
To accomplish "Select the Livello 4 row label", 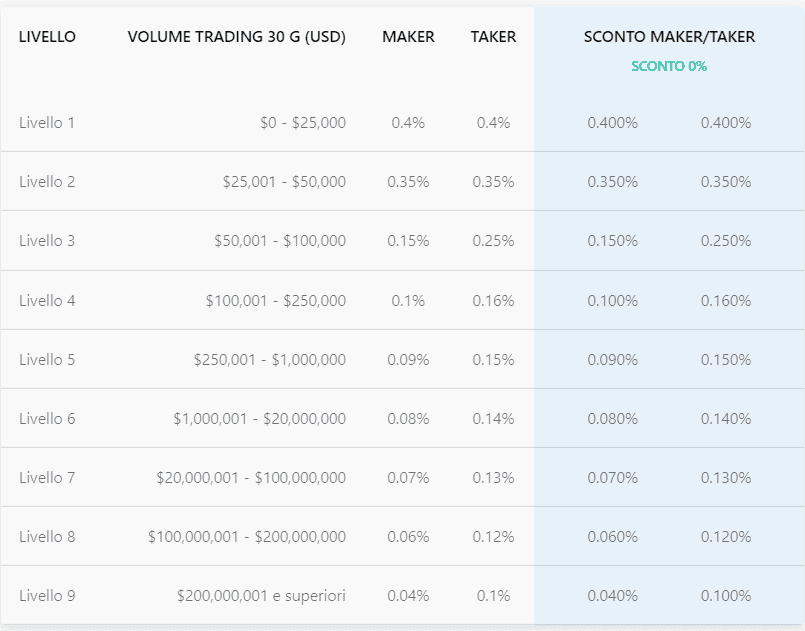I will [x=47, y=300].
